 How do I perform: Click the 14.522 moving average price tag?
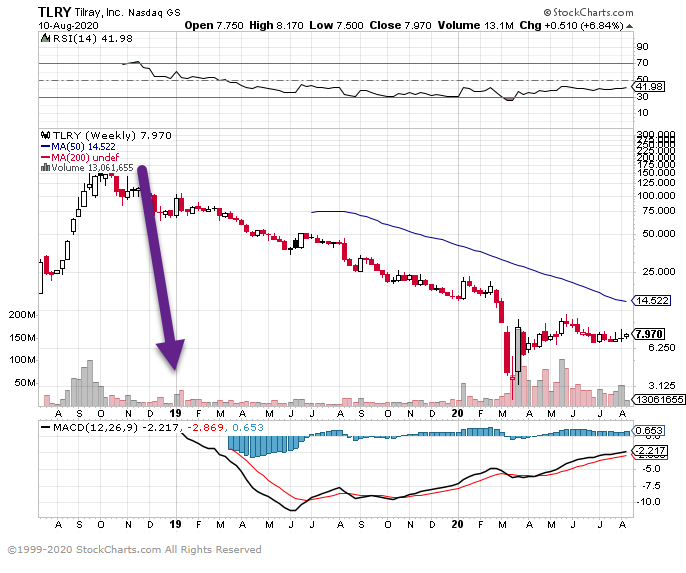(651, 300)
